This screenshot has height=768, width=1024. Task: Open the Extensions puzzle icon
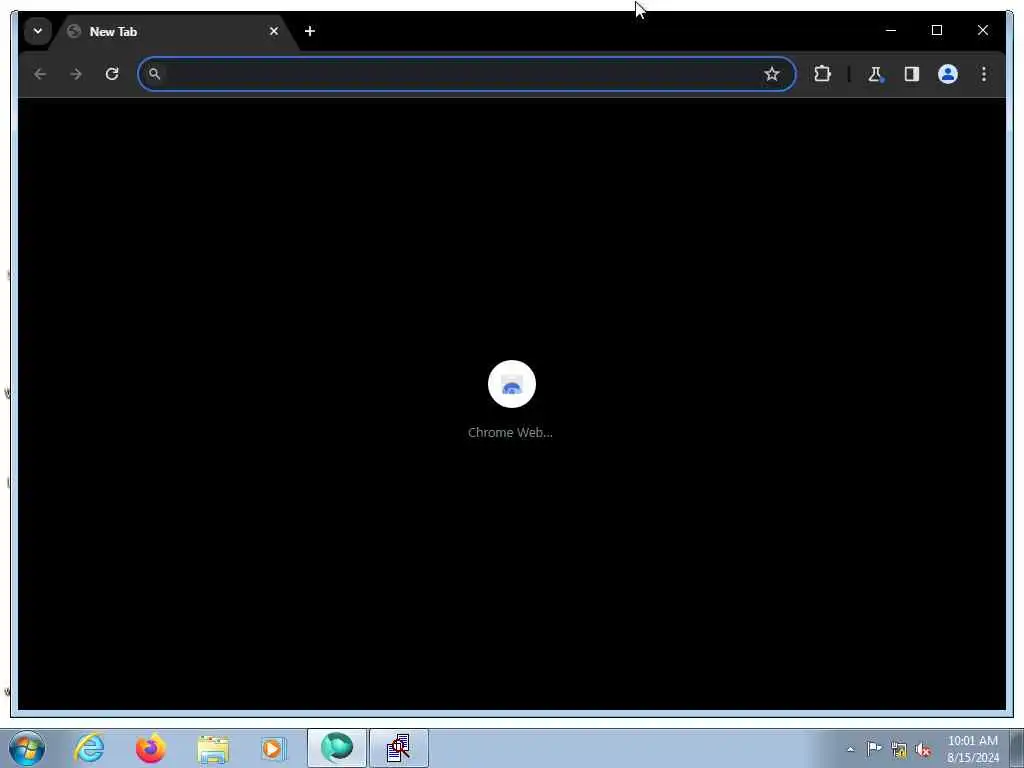(822, 74)
